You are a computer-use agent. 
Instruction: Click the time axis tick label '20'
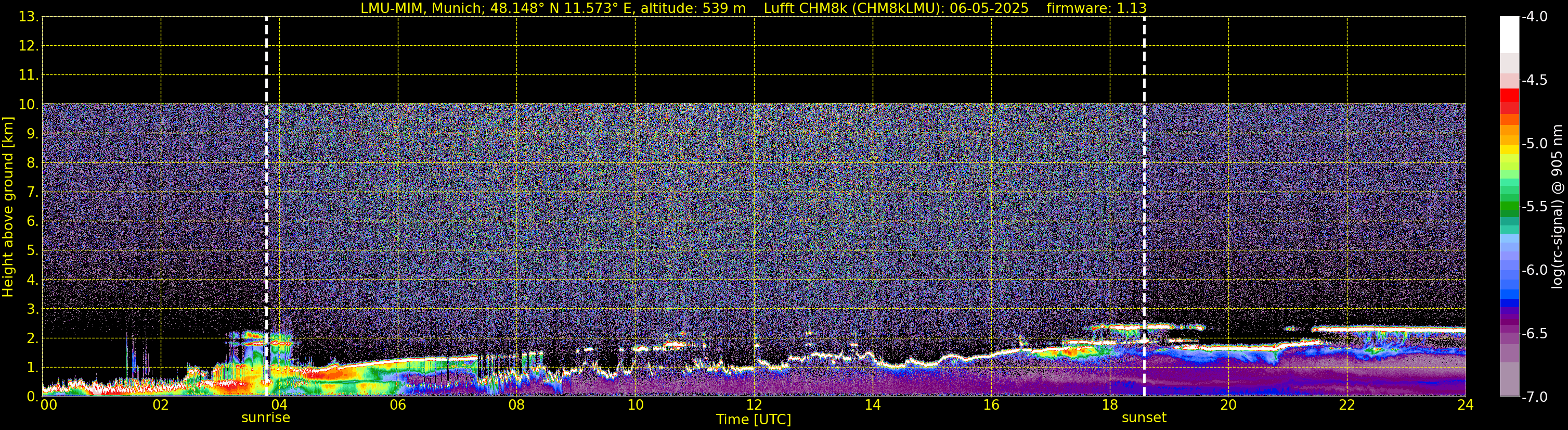(x=1228, y=405)
